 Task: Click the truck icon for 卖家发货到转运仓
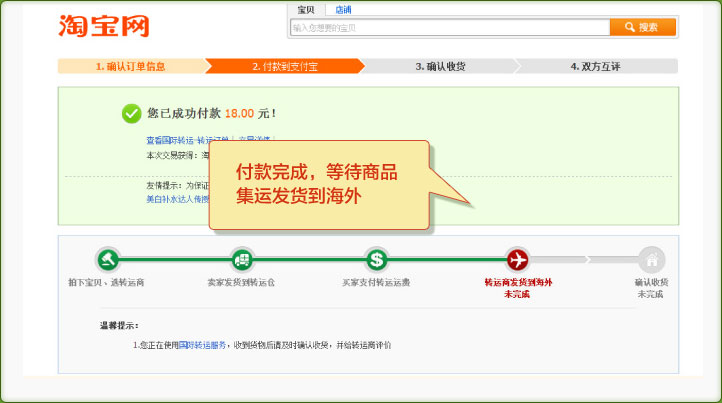[242, 259]
